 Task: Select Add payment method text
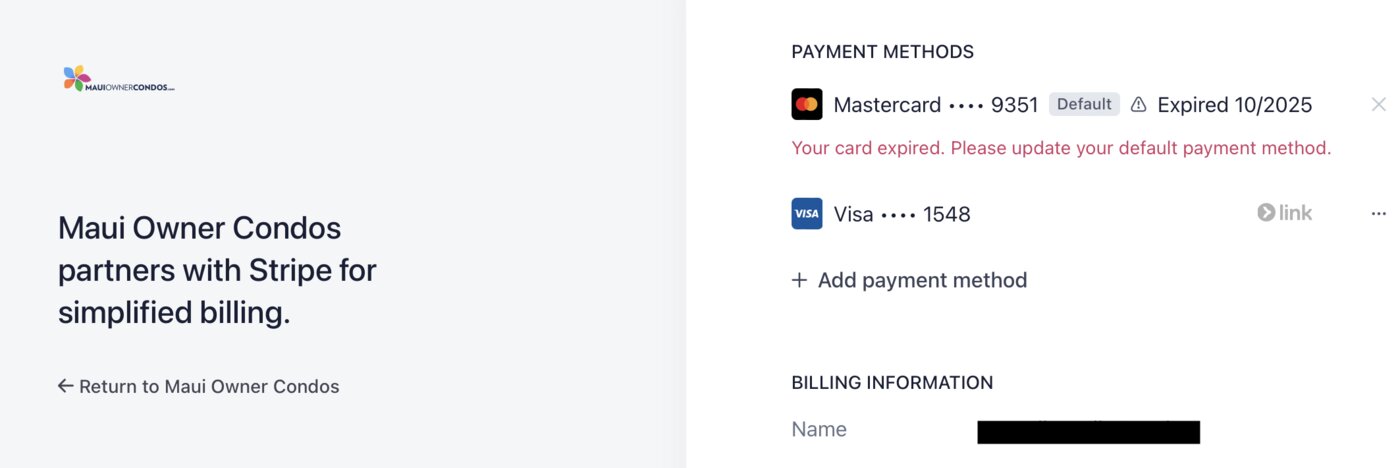(922, 280)
